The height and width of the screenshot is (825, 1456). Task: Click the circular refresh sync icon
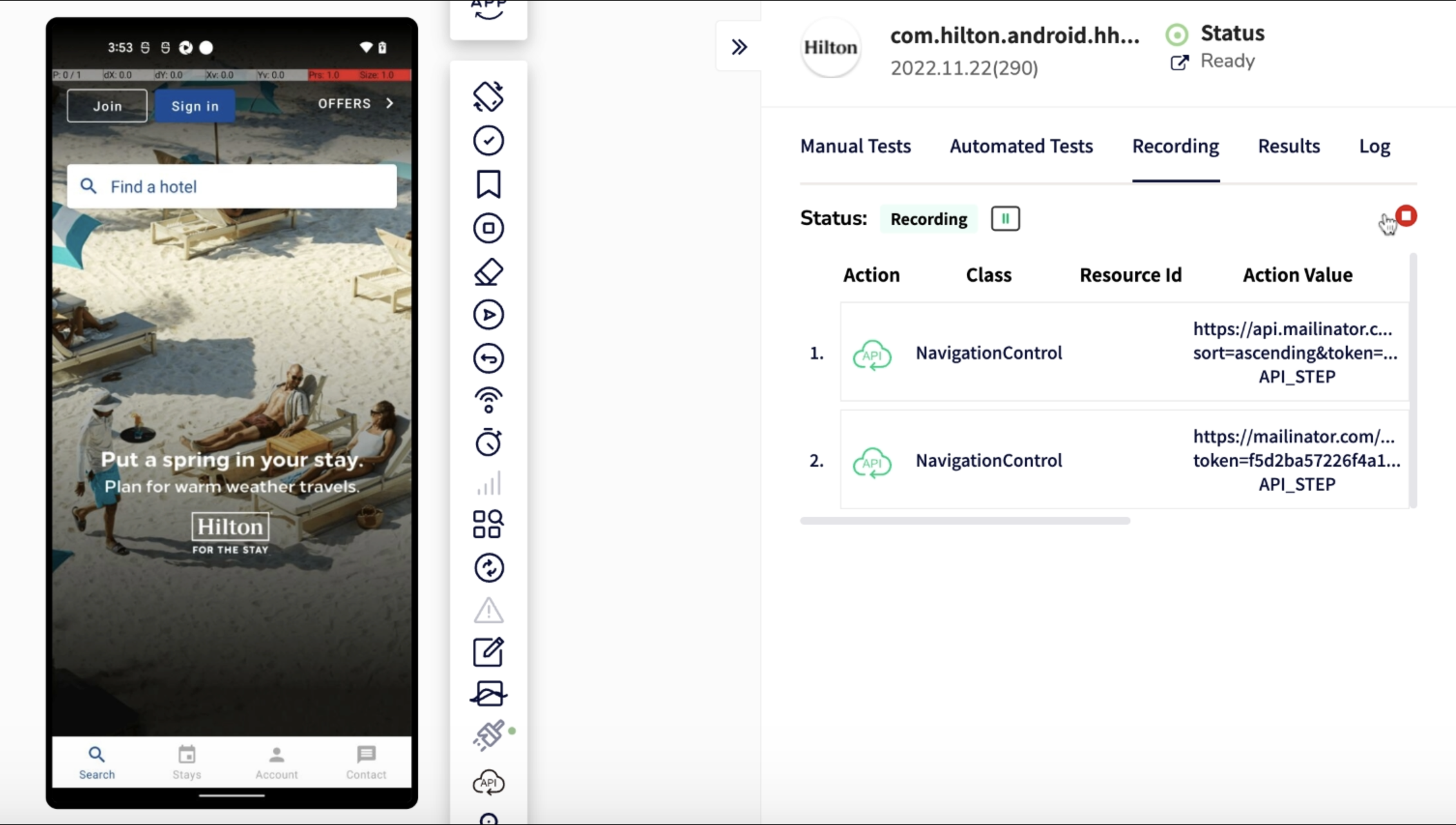(488, 568)
